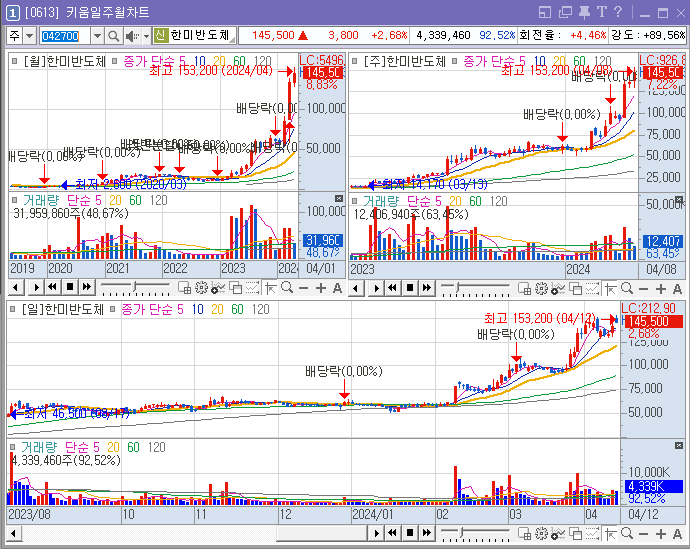Step monthly chart back with left arrow

point(15,288)
